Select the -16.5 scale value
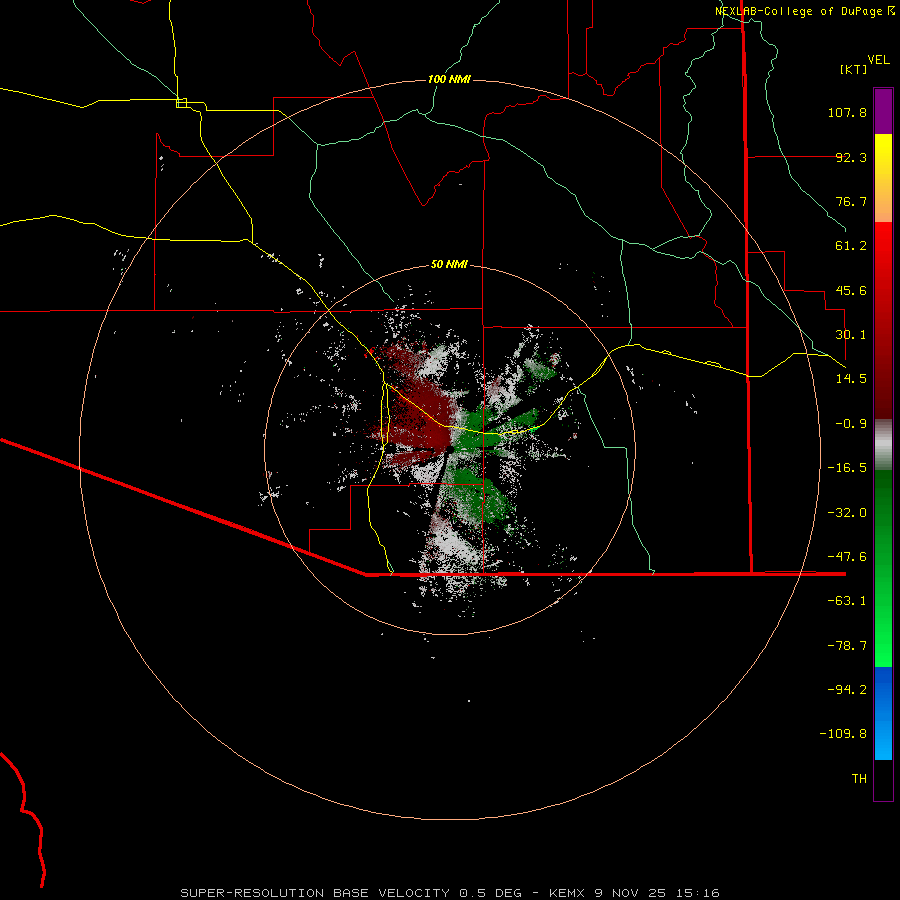This screenshot has width=900, height=900. (x=847, y=468)
